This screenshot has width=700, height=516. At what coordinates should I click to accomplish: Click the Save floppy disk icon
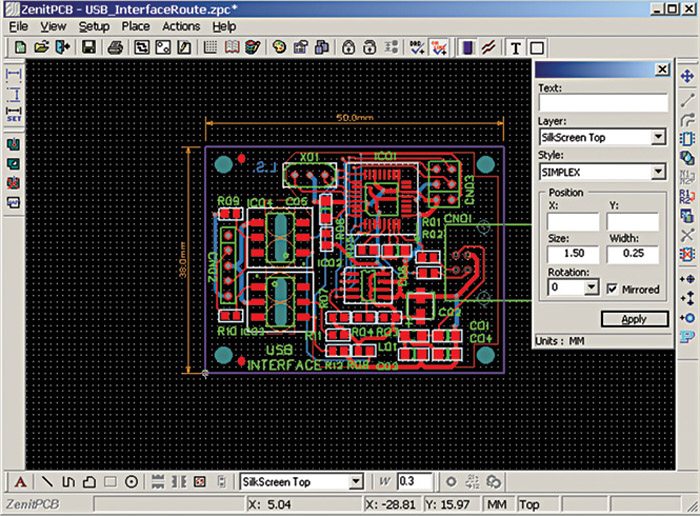point(88,47)
